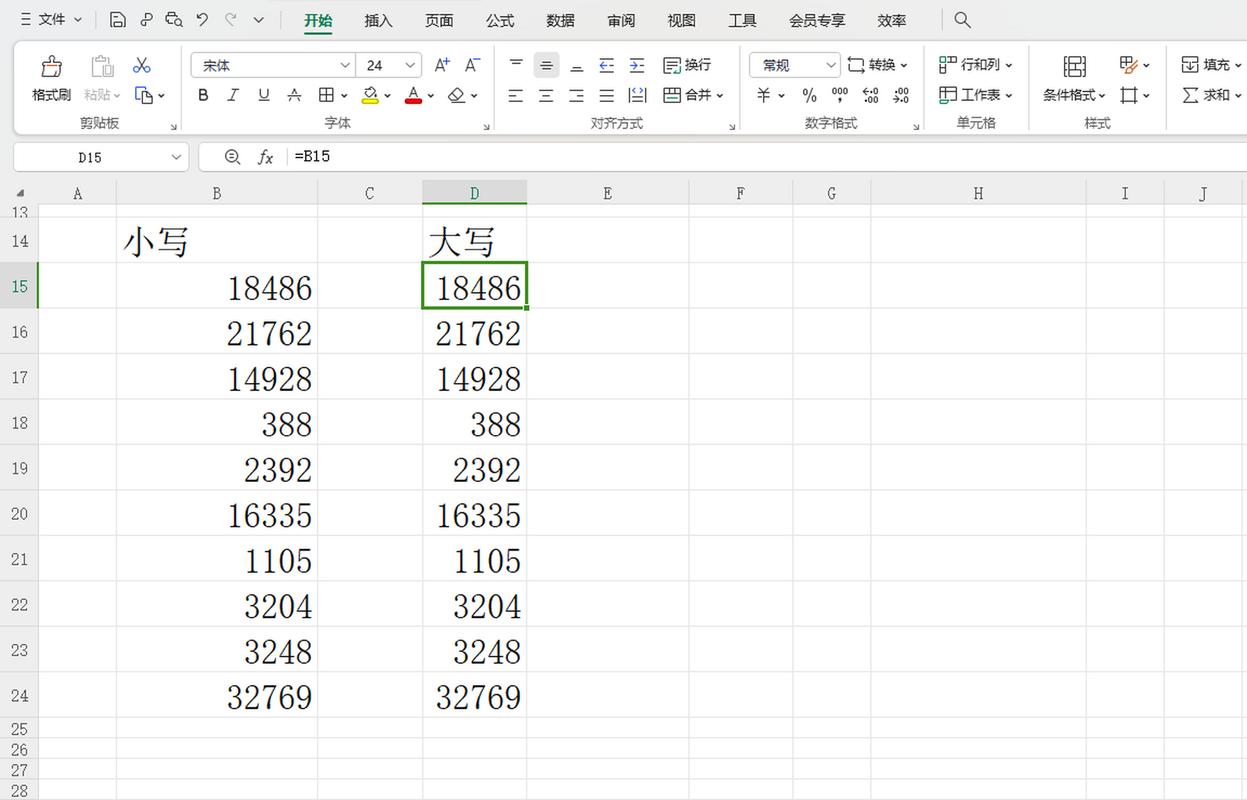Apply cell borders icon

pyautogui.click(x=326, y=95)
